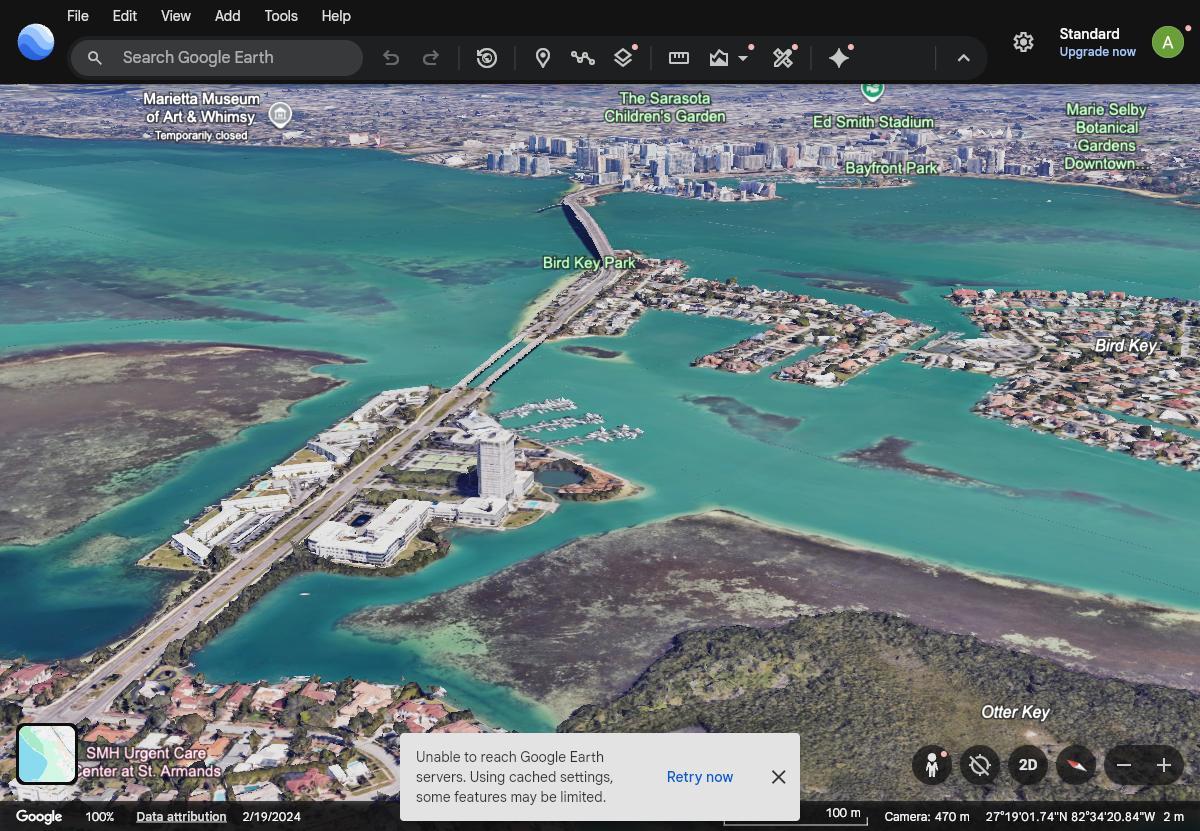Open the View menu

tap(176, 16)
